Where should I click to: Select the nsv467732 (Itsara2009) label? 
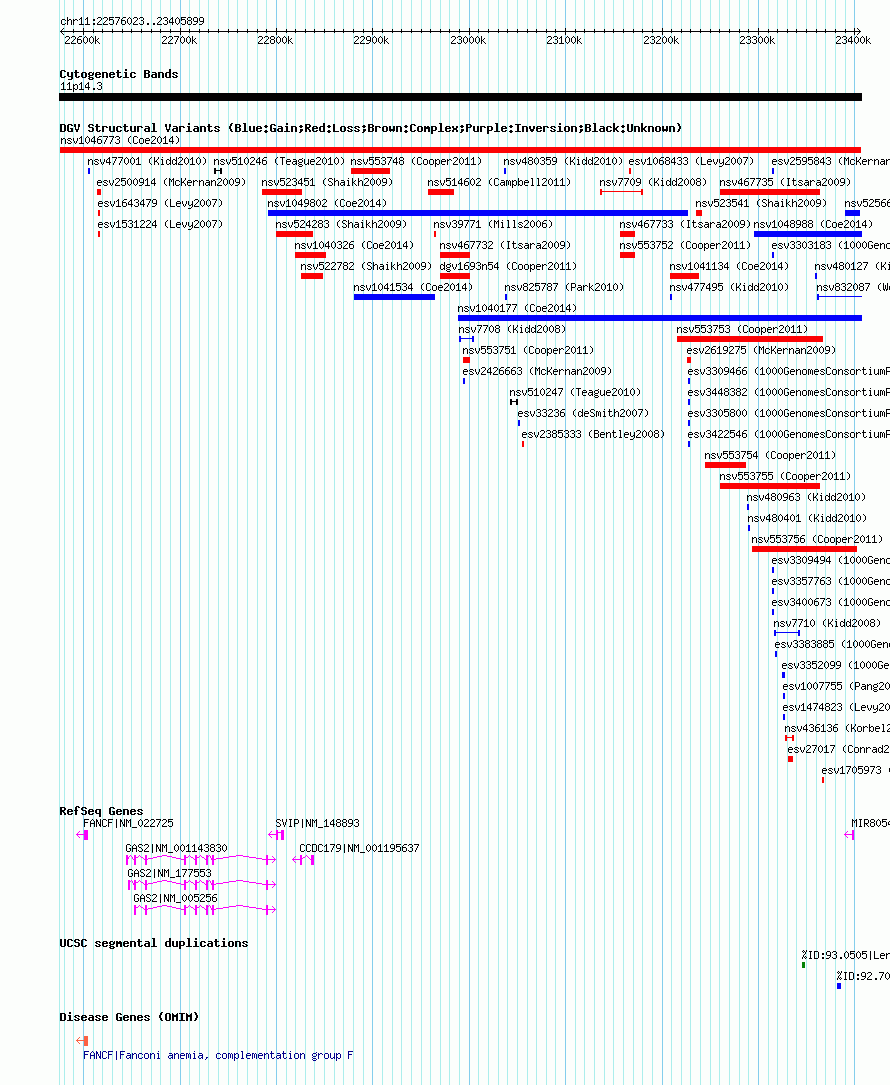[505, 245]
